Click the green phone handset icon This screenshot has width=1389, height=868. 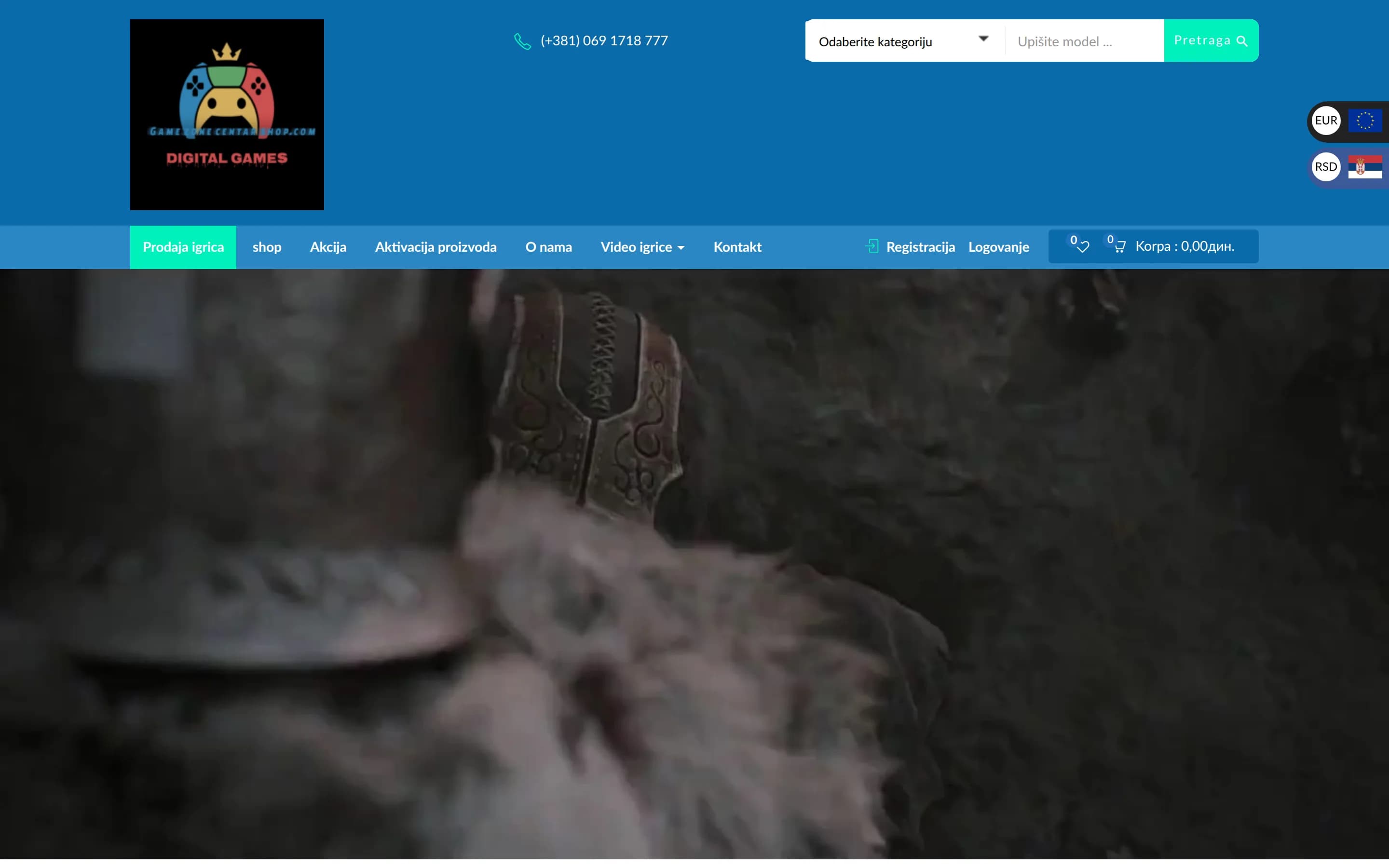pyautogui.click(x=522, y=41)
